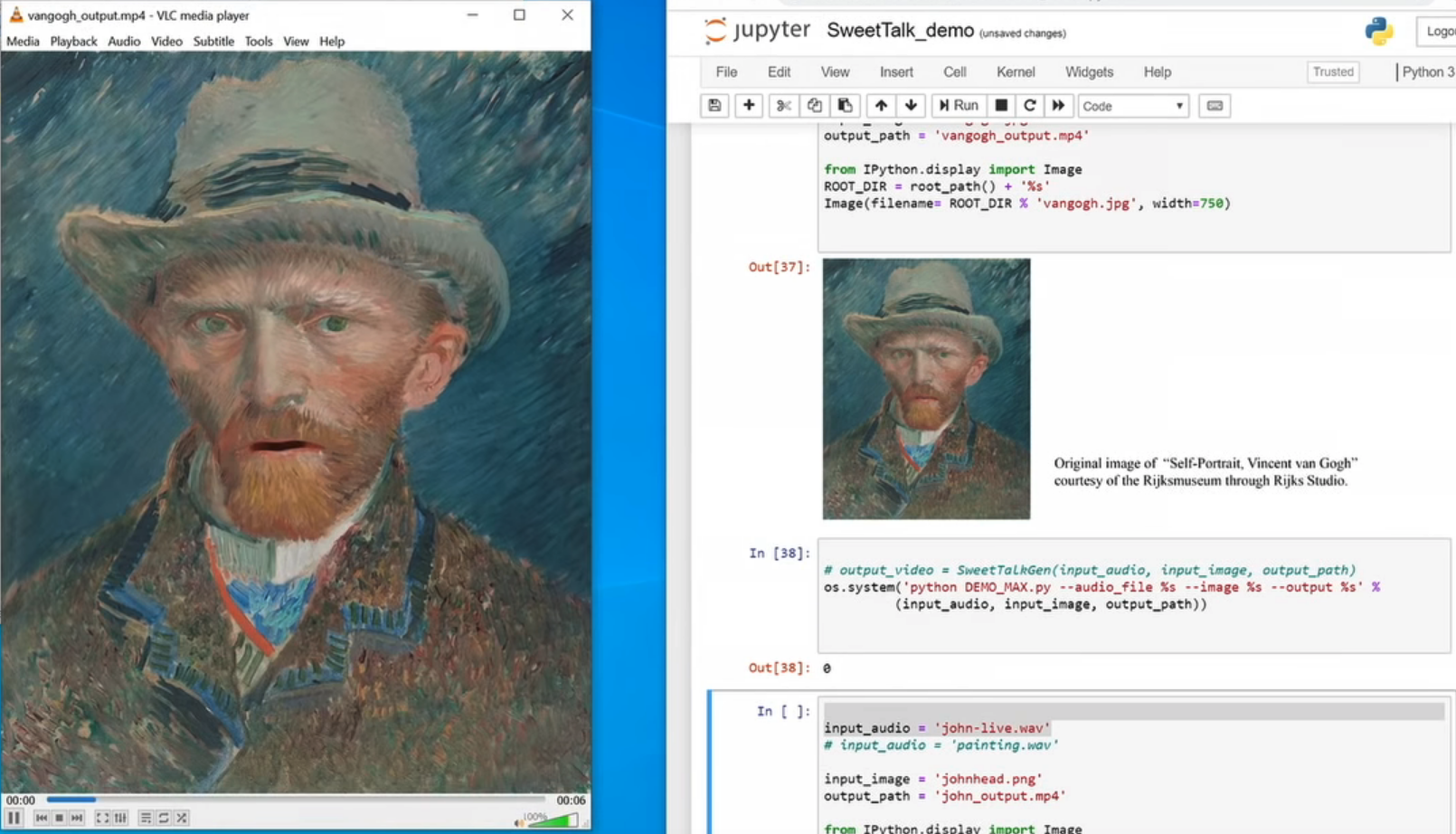Click the Out[38] output prompt

(779, 668)
